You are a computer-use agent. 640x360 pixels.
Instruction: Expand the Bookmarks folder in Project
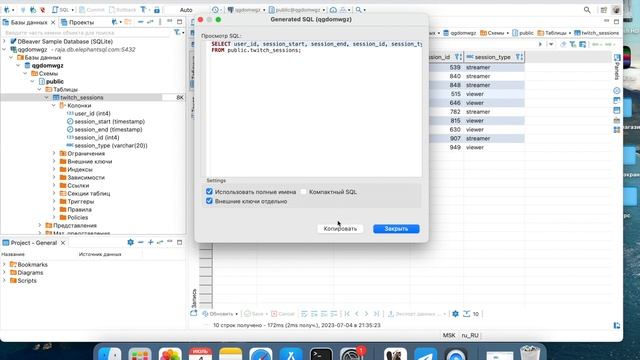click(4, 264)
